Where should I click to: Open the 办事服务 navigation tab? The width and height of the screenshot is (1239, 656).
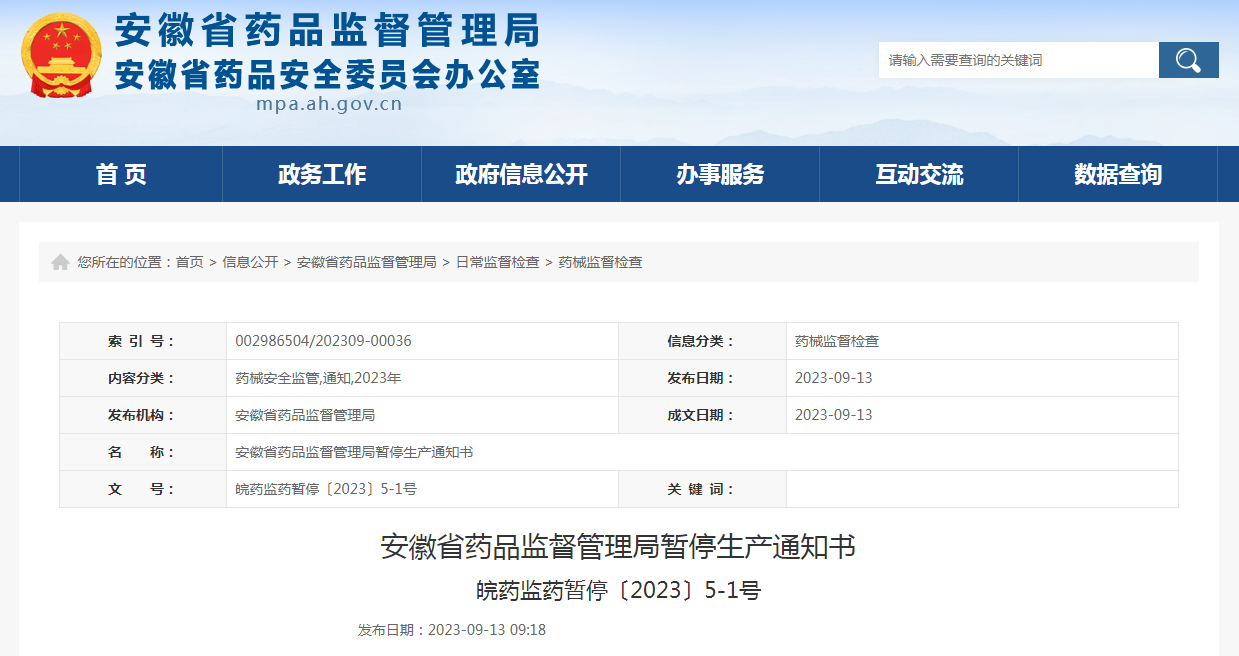click(x=720, y=174)
